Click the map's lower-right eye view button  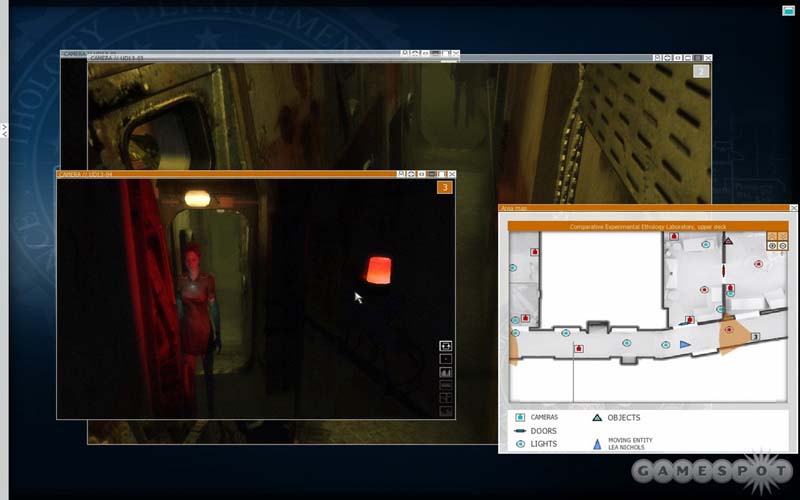click(783, 245)
